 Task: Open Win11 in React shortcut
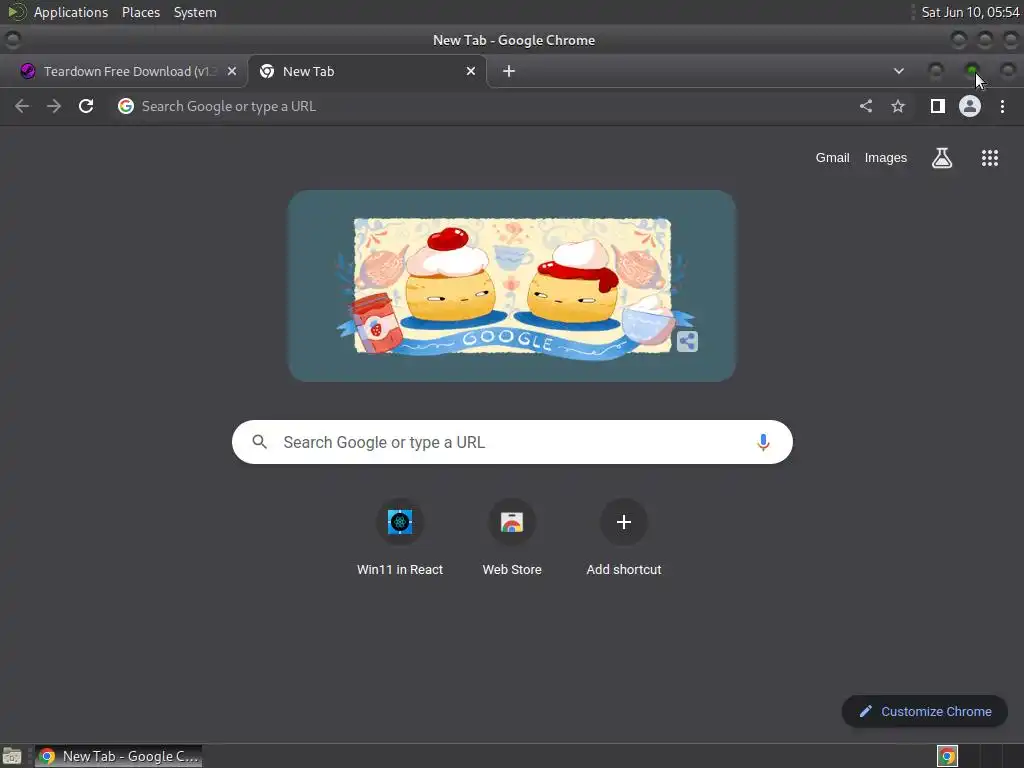(x=400, y=538)
